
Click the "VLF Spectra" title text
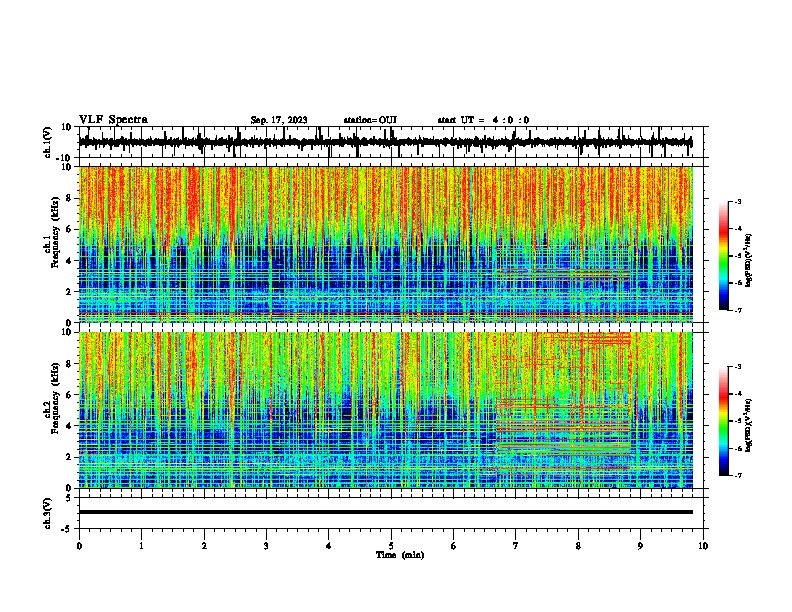point(113,120)
